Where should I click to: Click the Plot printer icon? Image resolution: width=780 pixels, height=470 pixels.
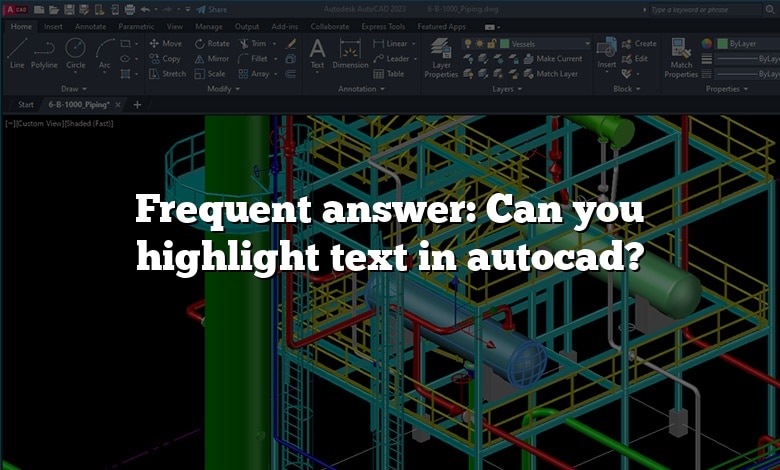[x=130, y=9]
